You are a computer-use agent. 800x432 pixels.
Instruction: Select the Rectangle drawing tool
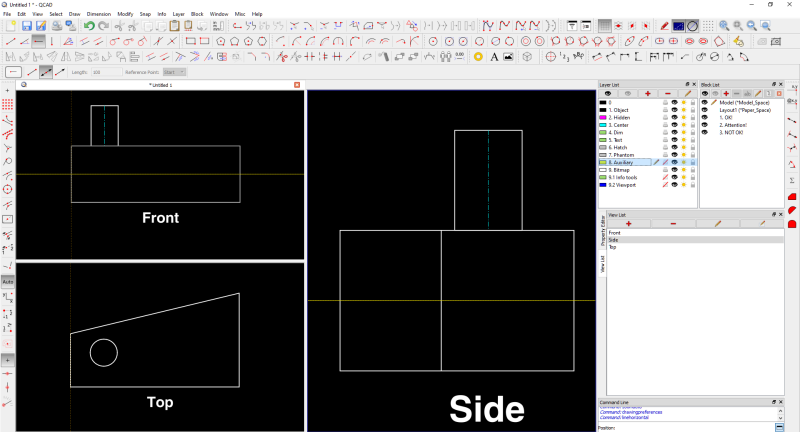tap(190, 41)
